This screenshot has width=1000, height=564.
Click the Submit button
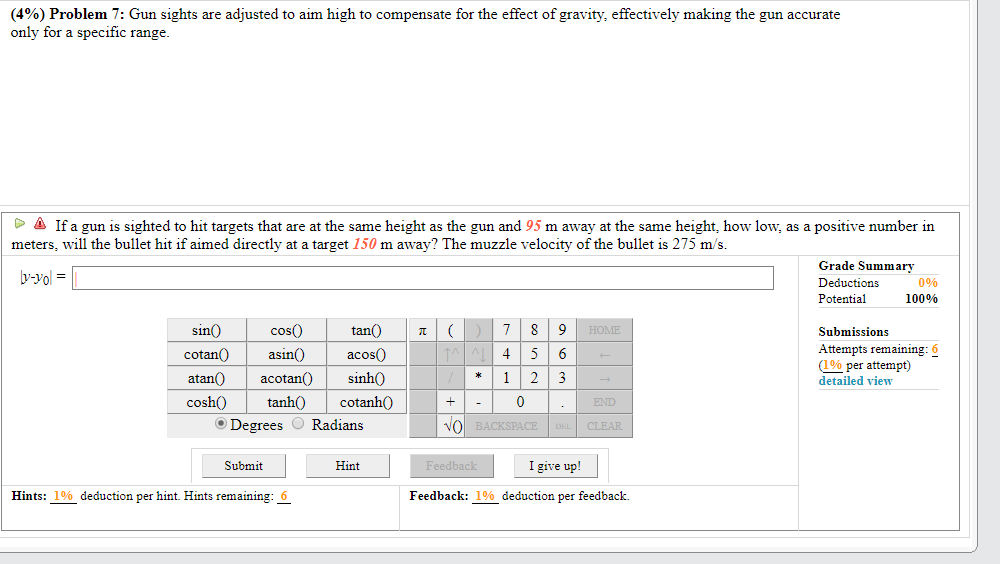point(244,466)
